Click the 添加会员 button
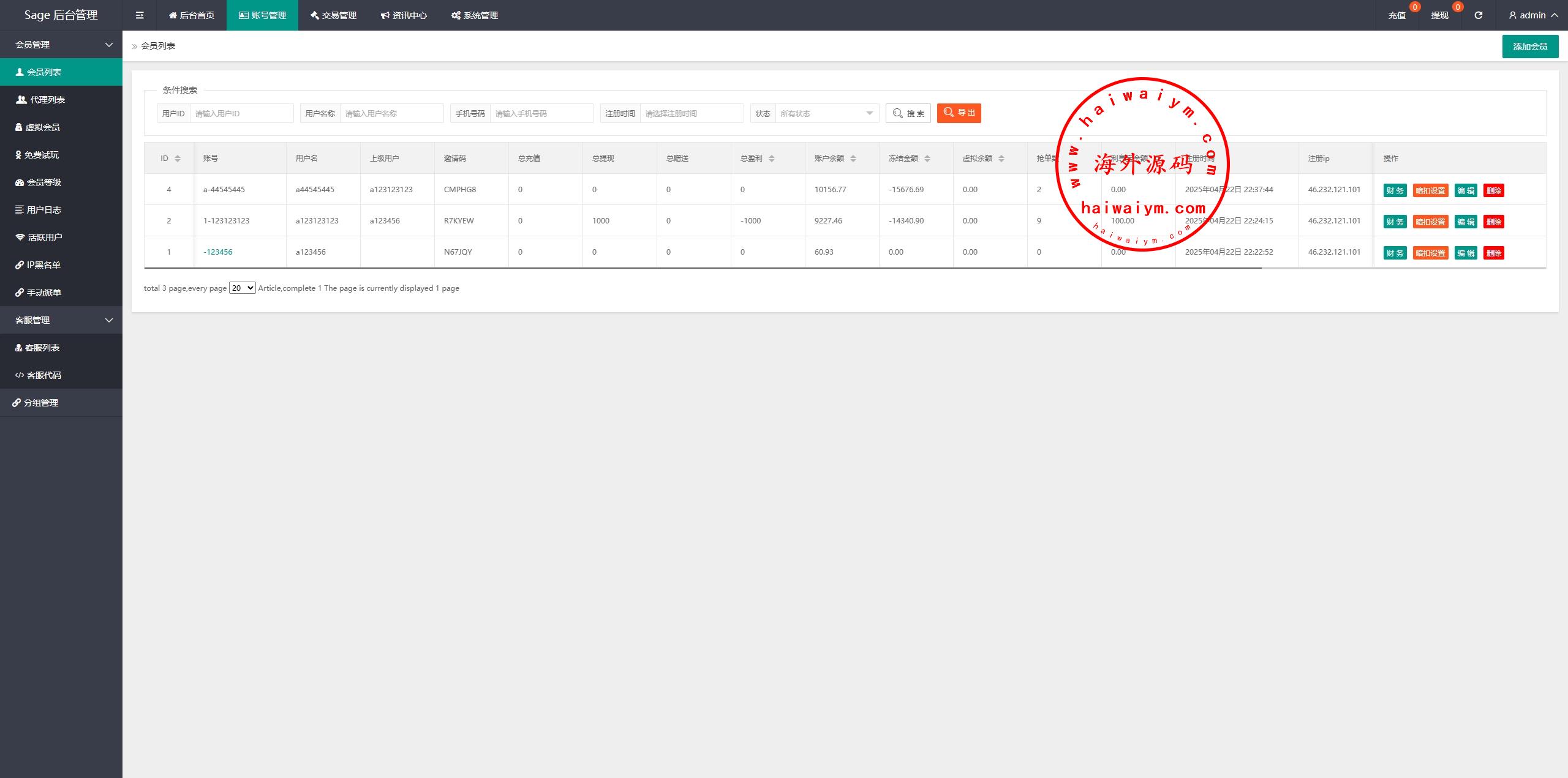 click(1529, 47)
